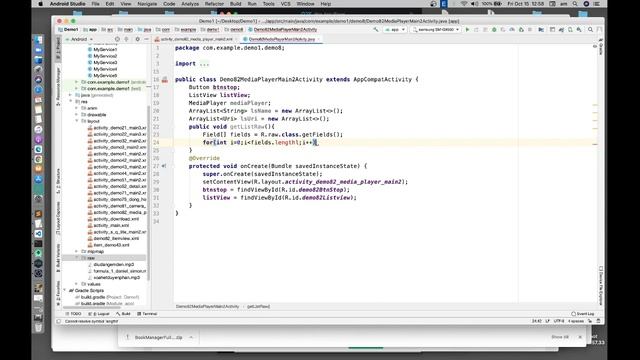The height and width of the screenshot is (360, 640).
Task: Collapse the raw folder
Action: click(76, 258)
